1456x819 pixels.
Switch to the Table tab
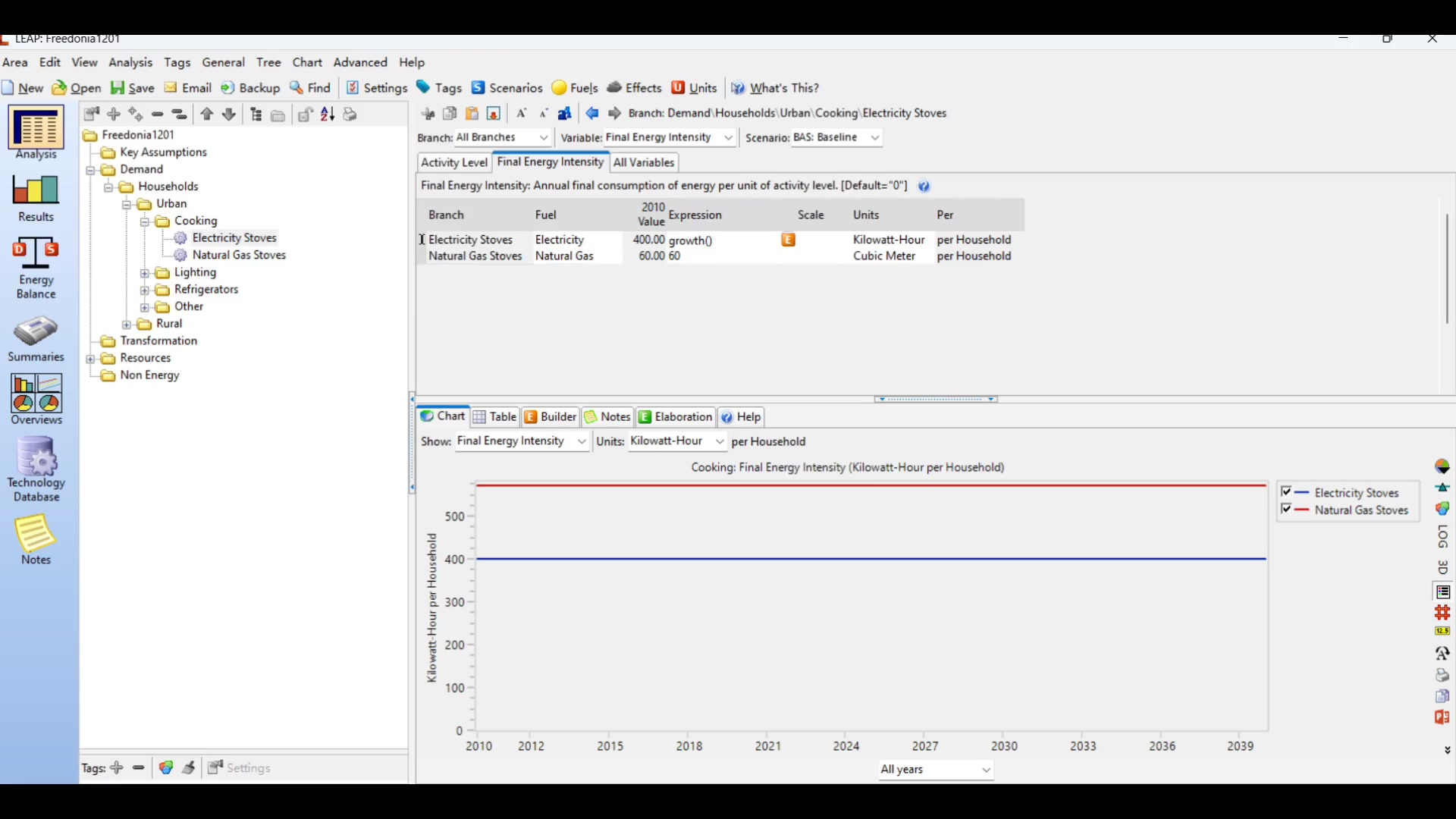click(x=495, y=417)
